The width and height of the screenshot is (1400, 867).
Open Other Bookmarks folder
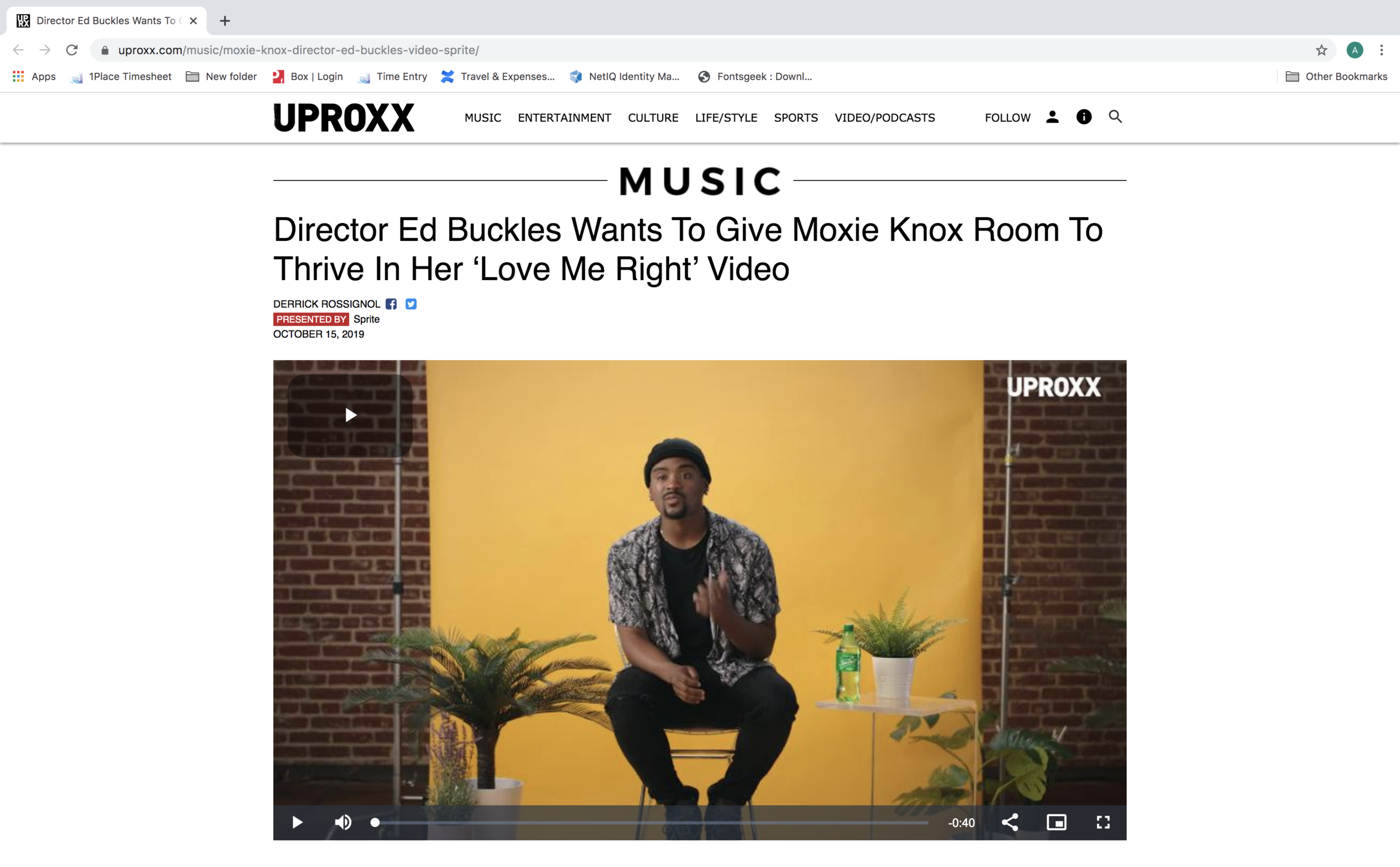click(x=1336, y=77)
